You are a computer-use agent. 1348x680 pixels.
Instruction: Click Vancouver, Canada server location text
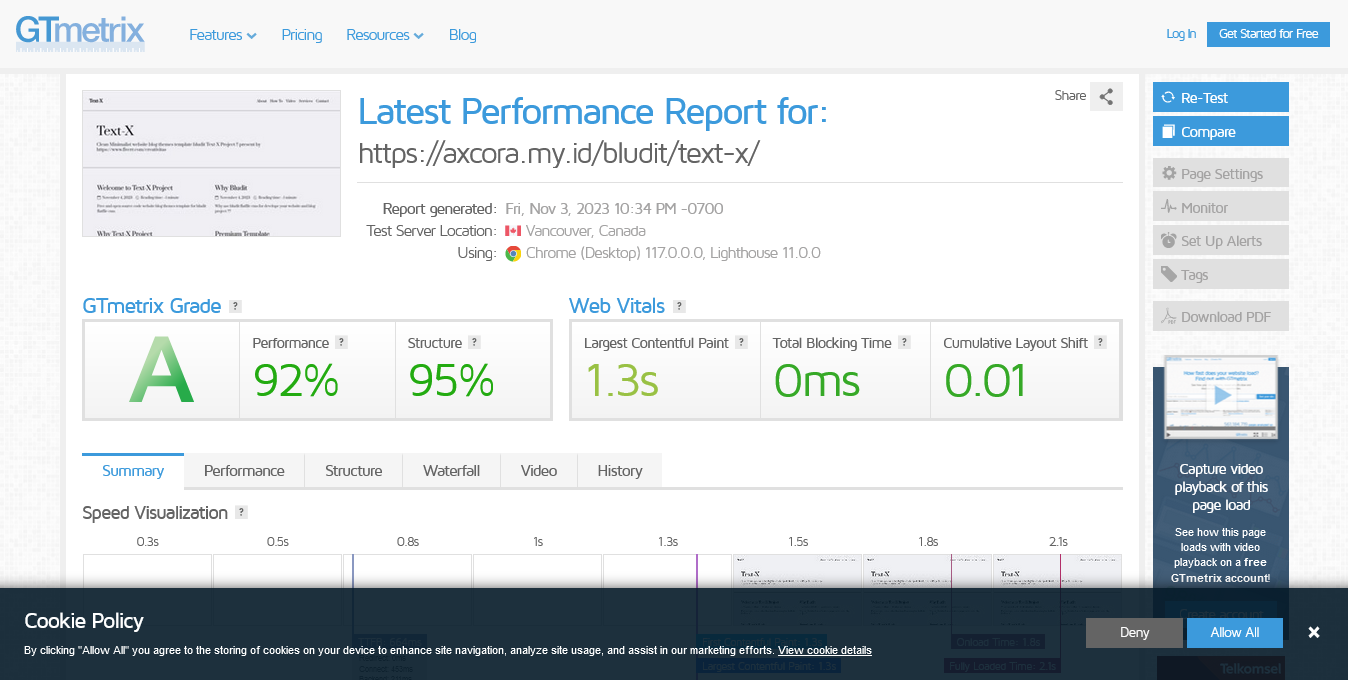click(x=586, y=231)
